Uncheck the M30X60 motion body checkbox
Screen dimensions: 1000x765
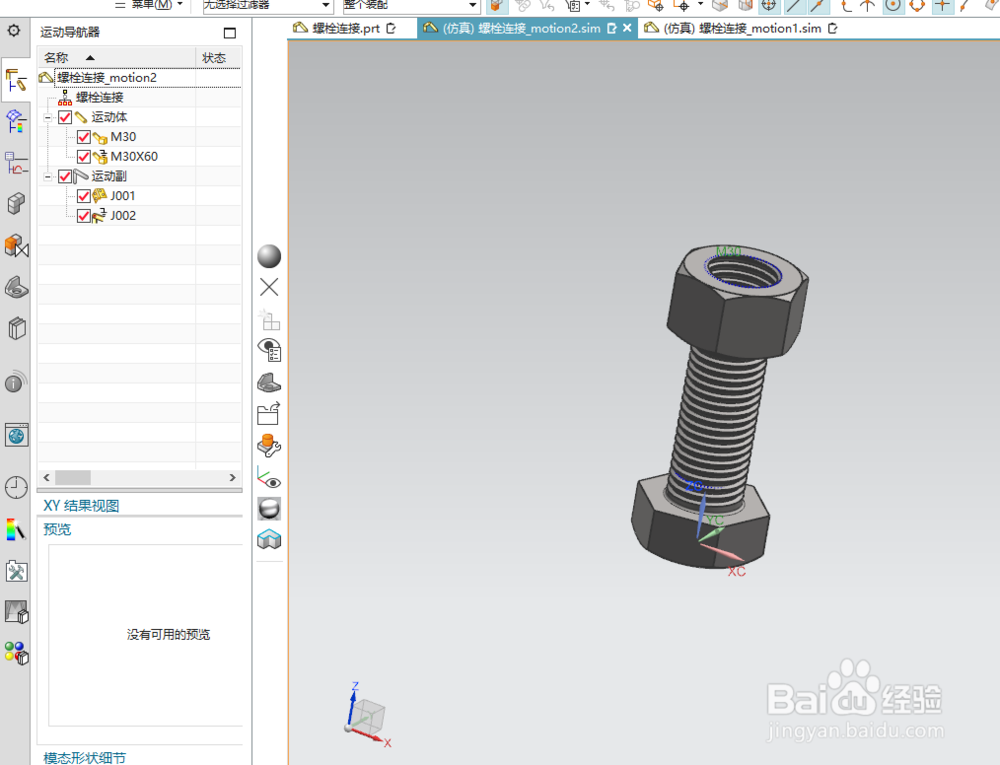point(84,157)
